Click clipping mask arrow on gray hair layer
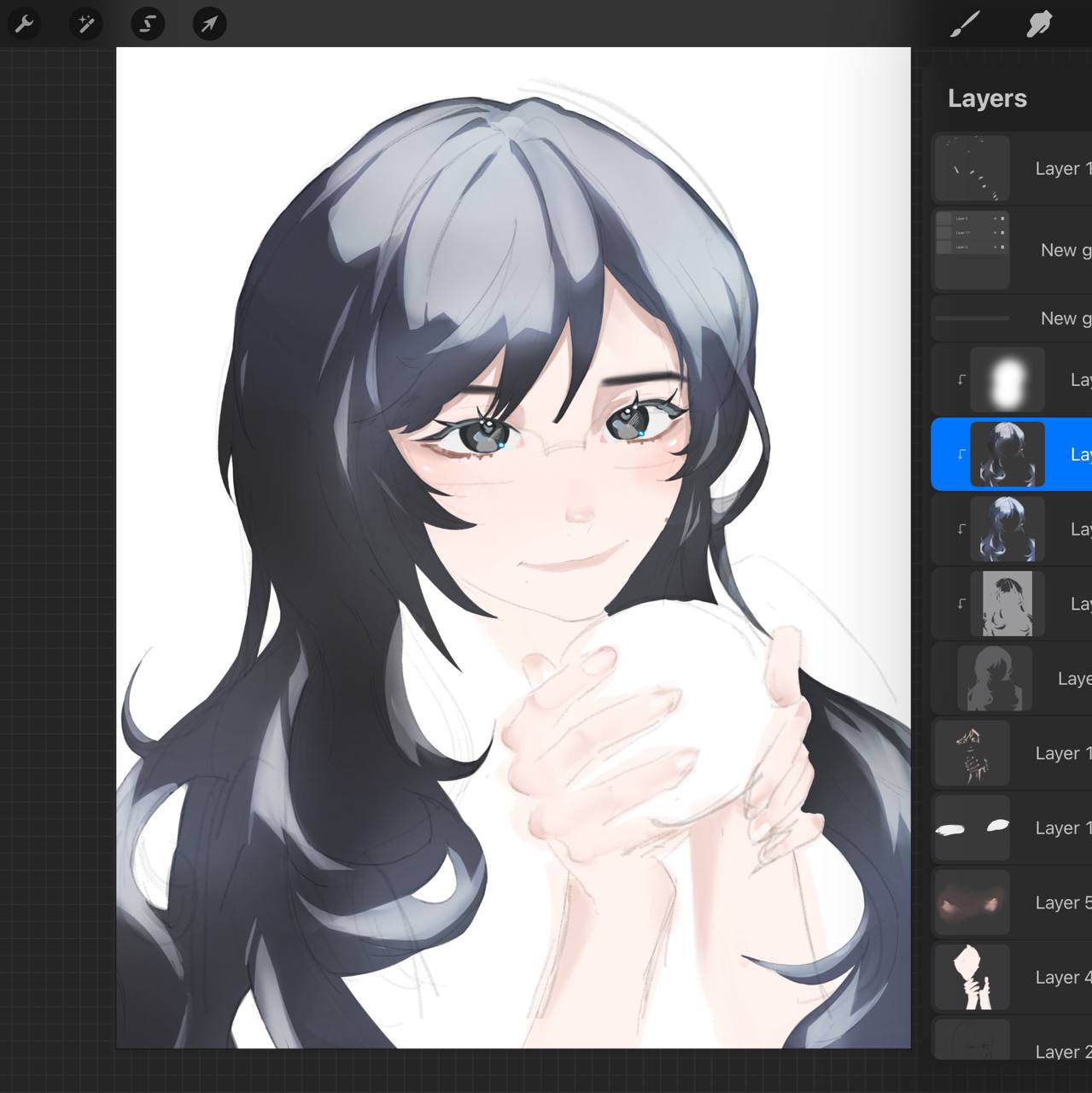This screenshot has width=1092, height=1093. pyautogui.click(x=961, y=604)
